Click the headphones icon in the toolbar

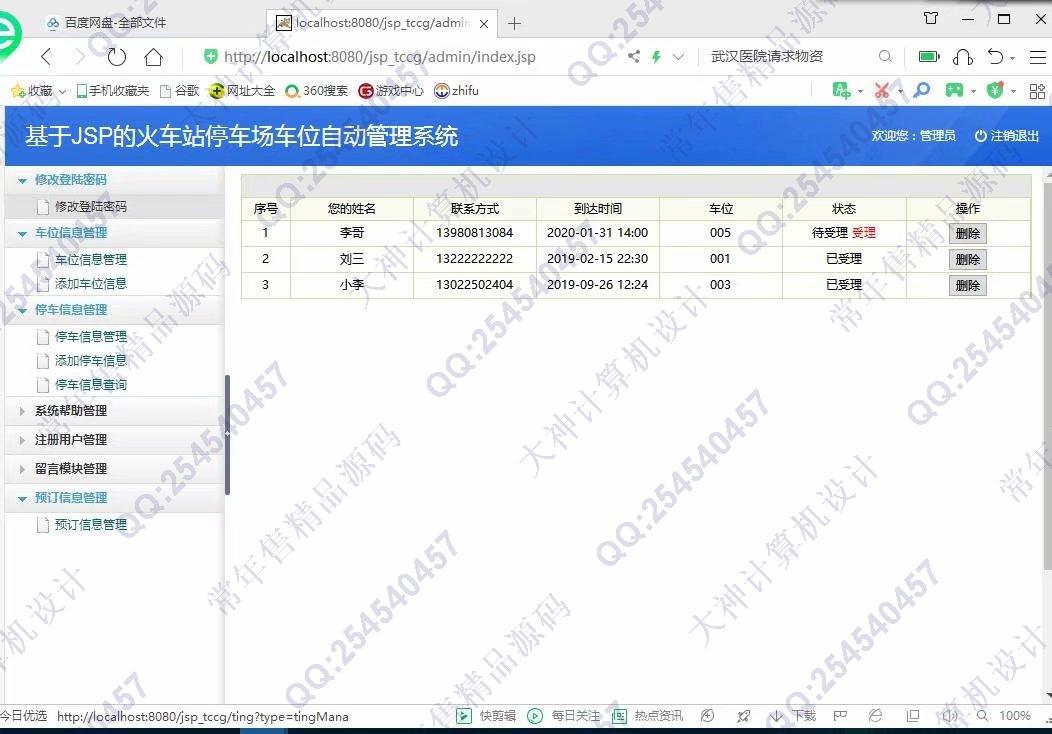click(962, 57)
